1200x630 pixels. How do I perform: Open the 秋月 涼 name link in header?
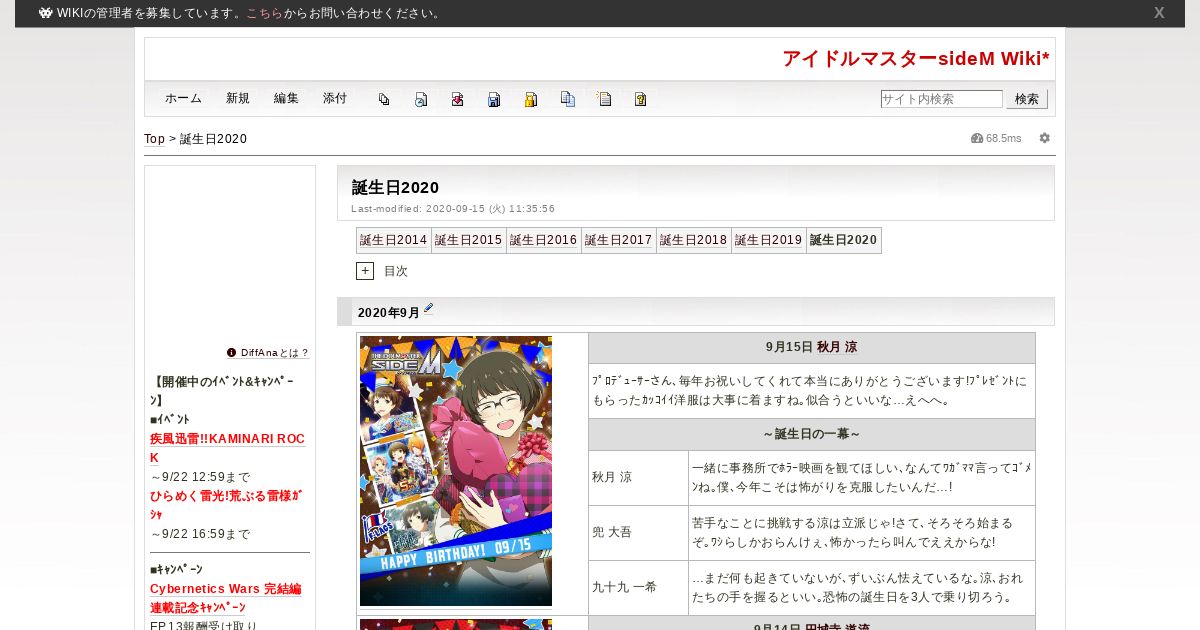(837, 347)
